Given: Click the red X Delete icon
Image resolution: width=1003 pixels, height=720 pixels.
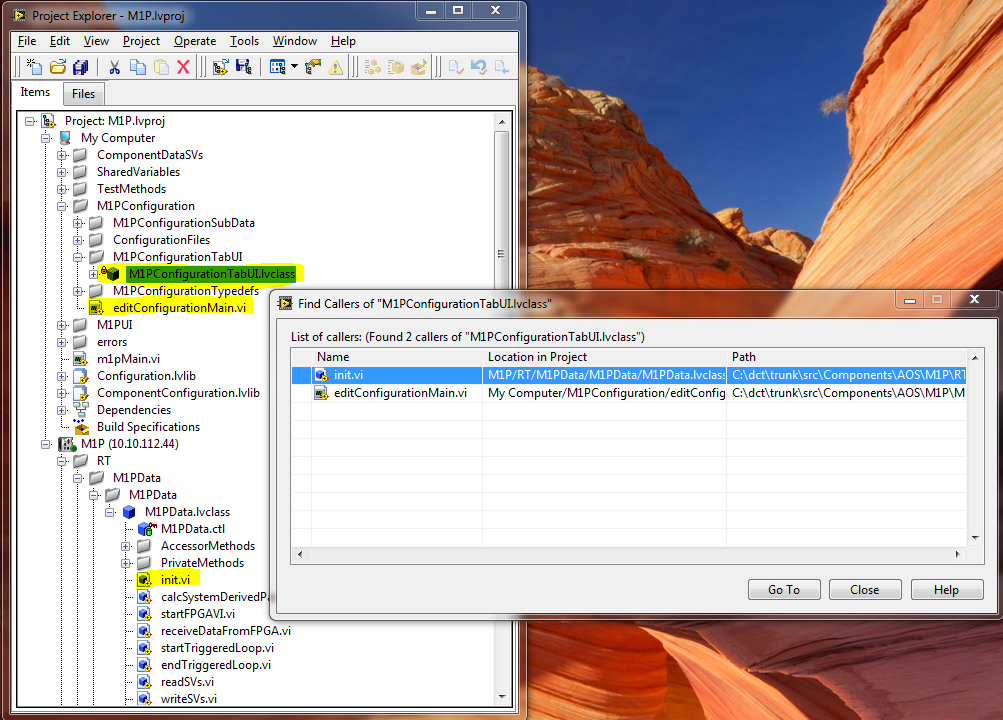Looking at the screenshot, I should [183, 67].
